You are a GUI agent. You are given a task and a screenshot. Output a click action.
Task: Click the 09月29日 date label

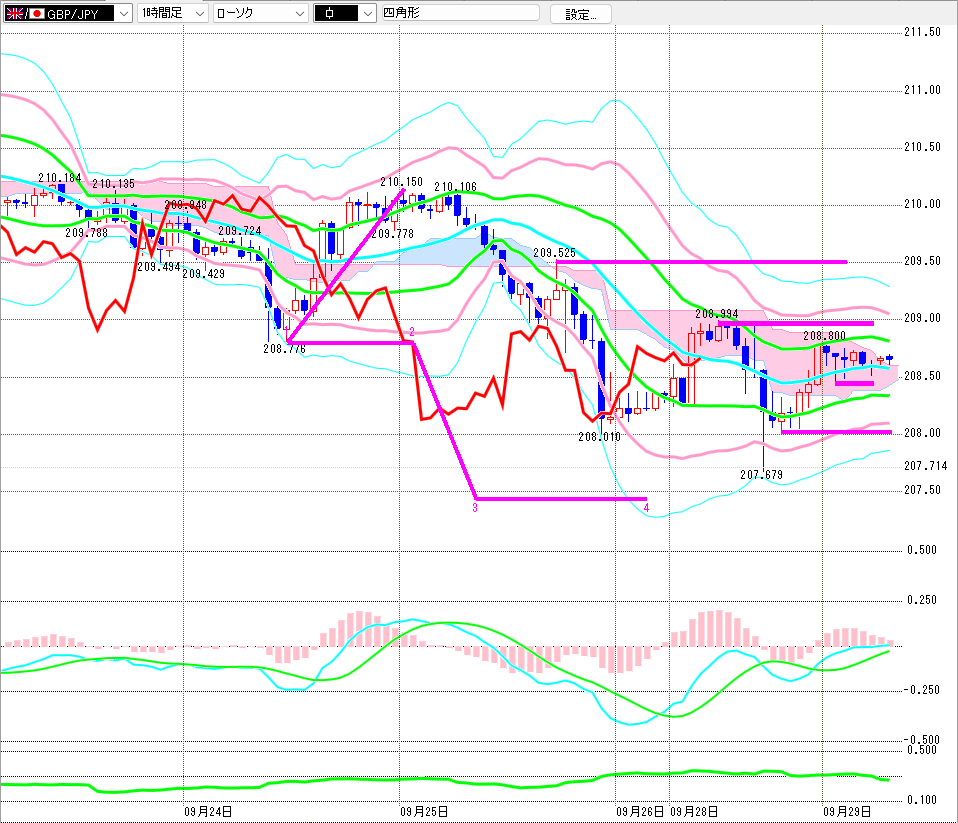point(847,812)
